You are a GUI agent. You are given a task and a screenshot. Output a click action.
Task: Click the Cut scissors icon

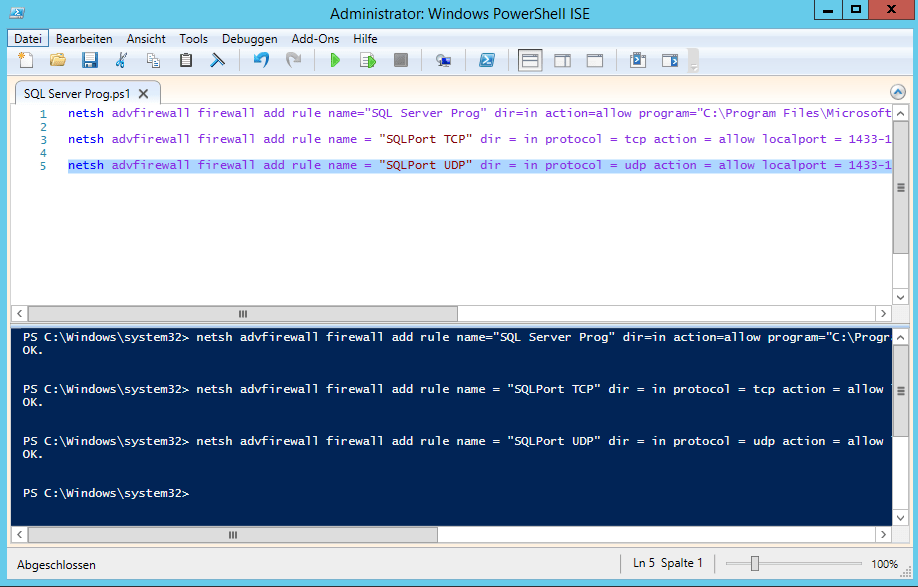pyautogui.click(x=122, y=61)
